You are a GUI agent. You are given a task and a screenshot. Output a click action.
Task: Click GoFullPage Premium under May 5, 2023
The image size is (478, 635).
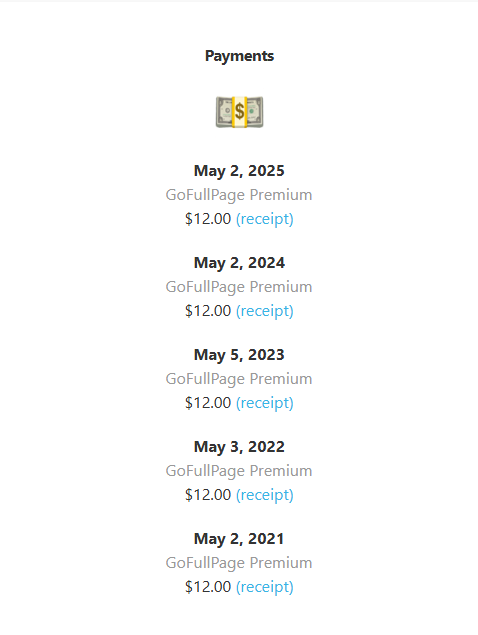pyautogui.click(x=239, y=379)
